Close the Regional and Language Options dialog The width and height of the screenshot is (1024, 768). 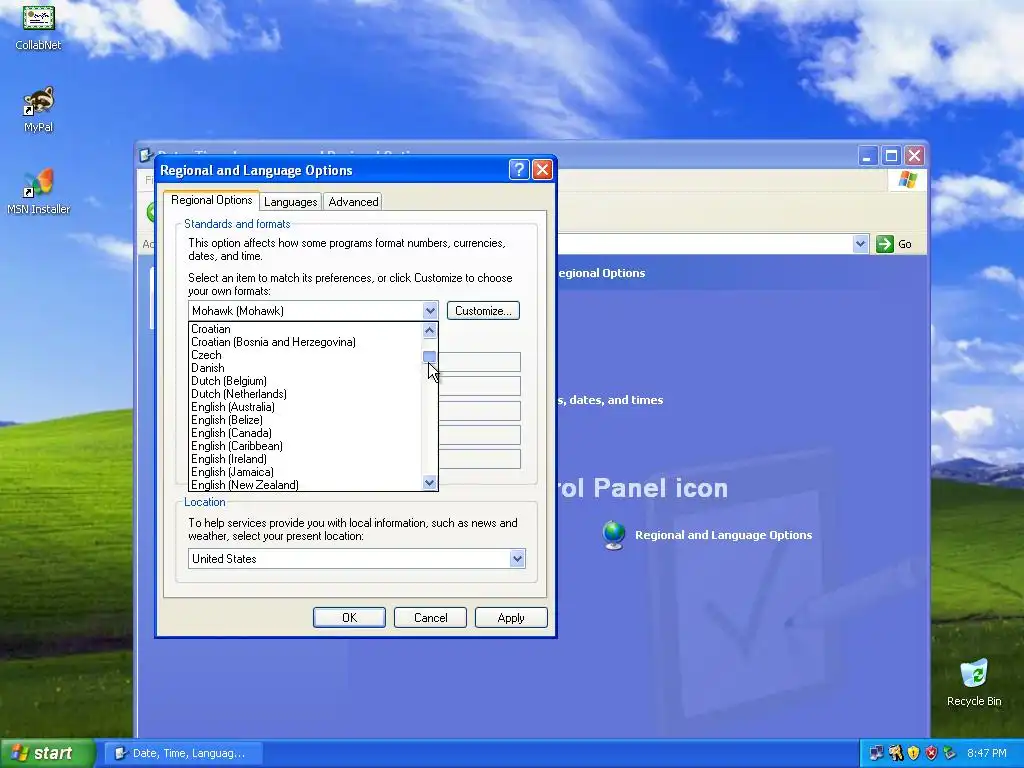(542, 170)
